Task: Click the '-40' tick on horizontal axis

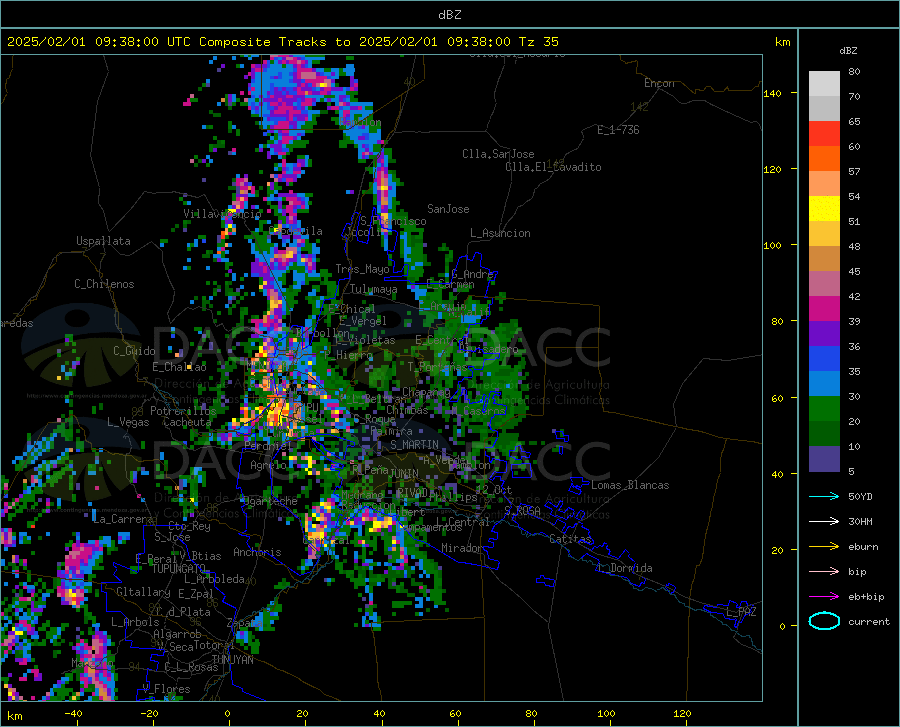Action: 73,714
